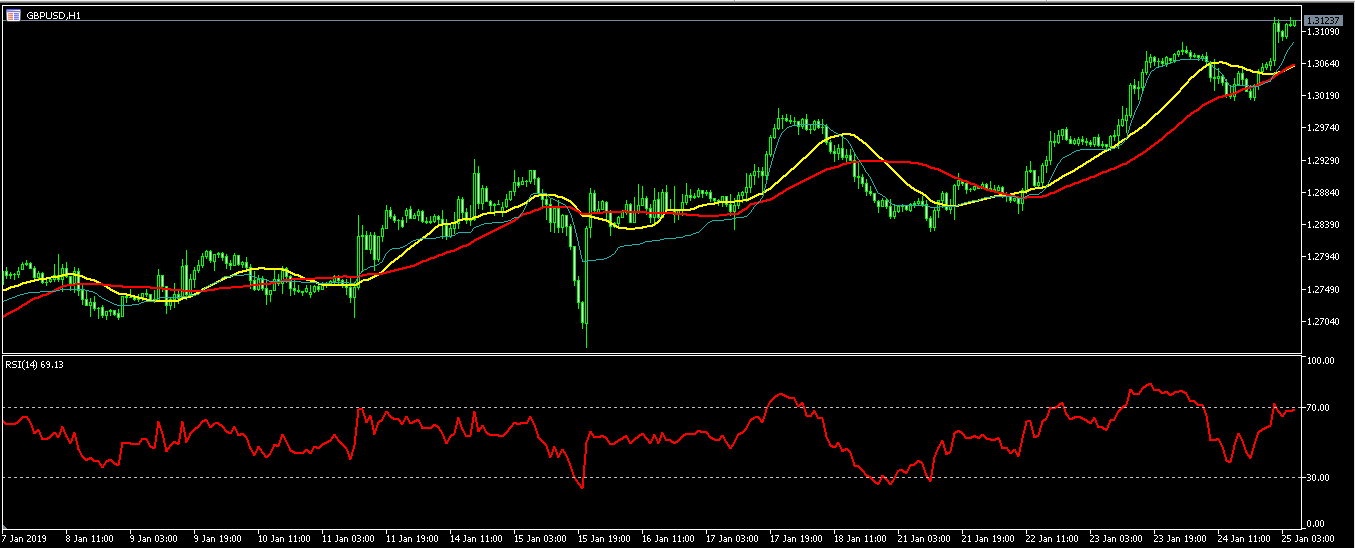Click the 23 Jan 19:00 time label
Image resolution: width=1355 pixels, height=548 pixels.
point(1180,538)
